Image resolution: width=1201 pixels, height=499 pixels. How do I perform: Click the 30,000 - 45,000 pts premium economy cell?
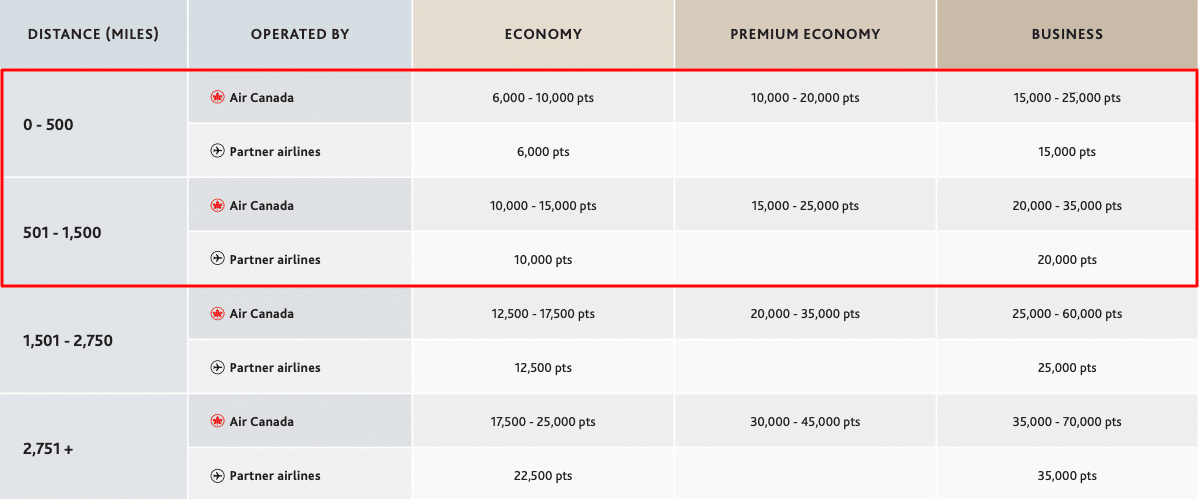tap(805, 422)
